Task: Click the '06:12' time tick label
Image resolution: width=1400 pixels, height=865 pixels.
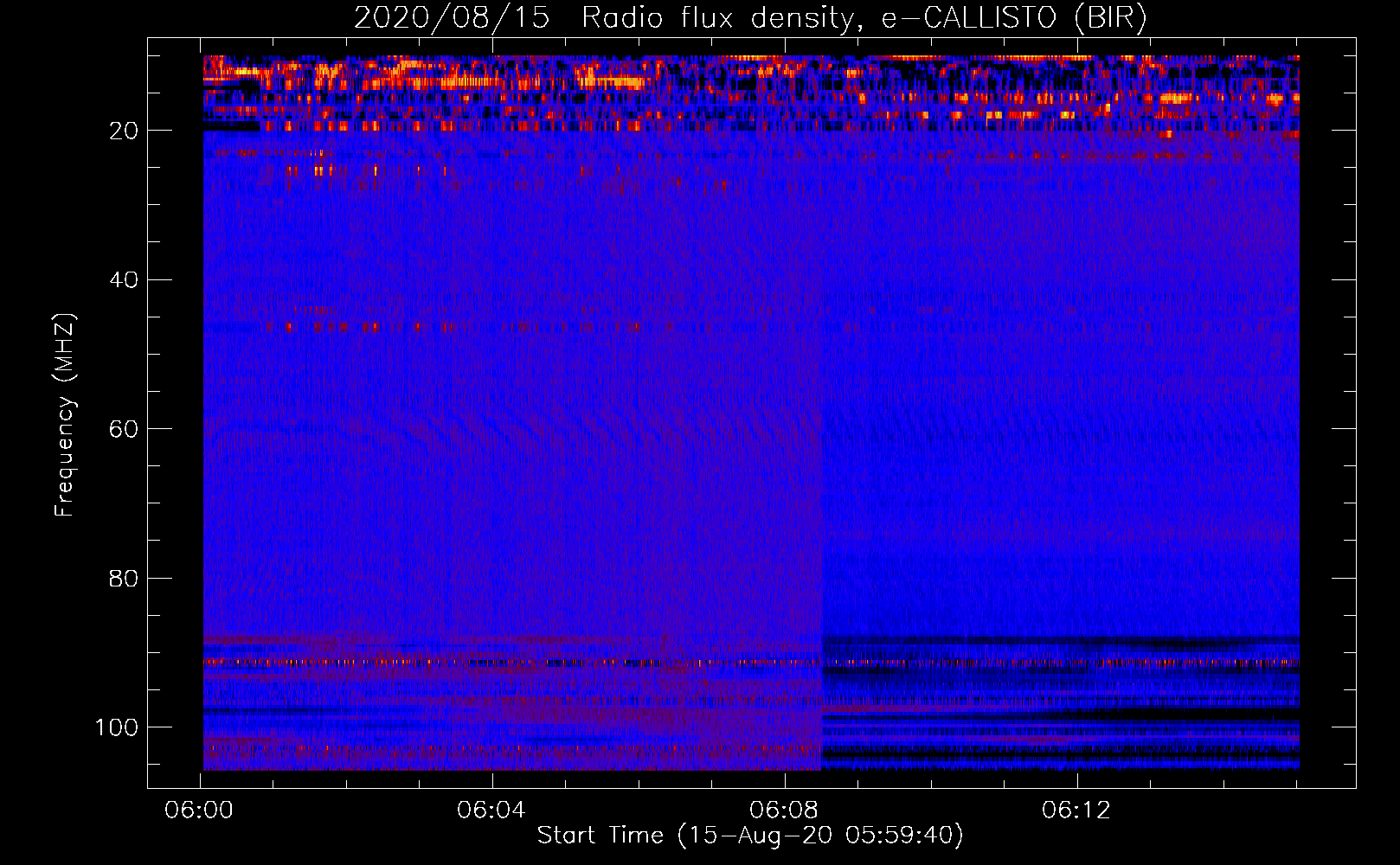Action: click(x=1076, y=811)
